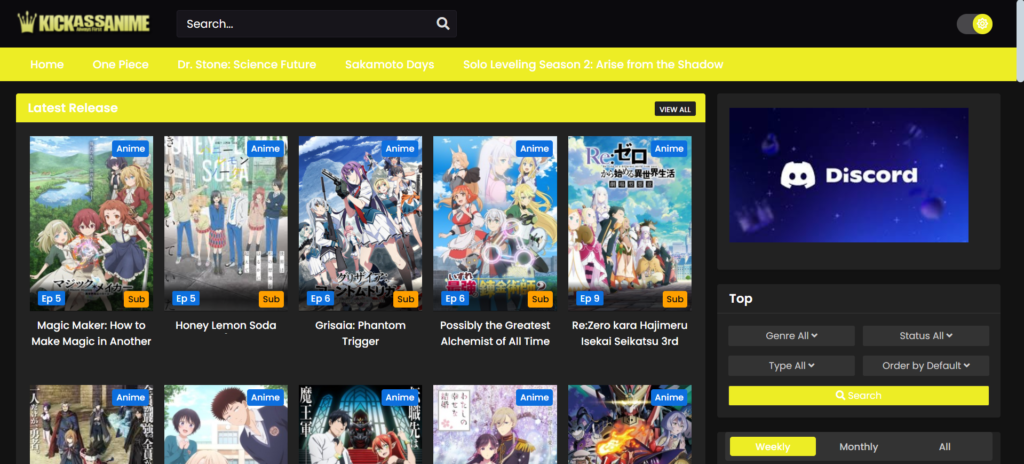Click Sub badge on Honey Lemon Soda

[271, 299]
